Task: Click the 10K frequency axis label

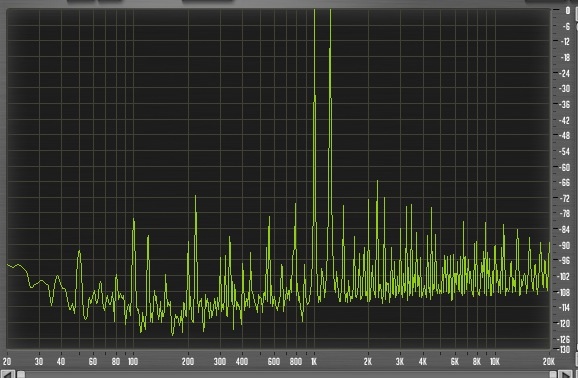Action: pyautogui.click(x=495, y=361)
